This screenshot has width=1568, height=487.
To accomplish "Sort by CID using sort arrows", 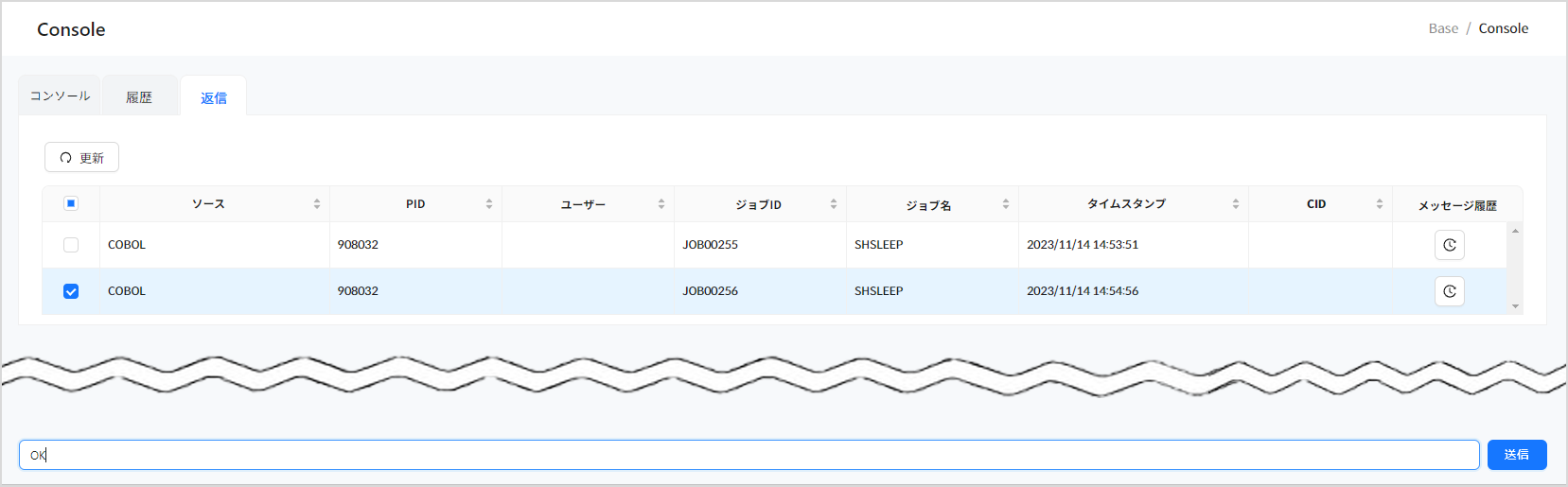I will point(1379,204).
